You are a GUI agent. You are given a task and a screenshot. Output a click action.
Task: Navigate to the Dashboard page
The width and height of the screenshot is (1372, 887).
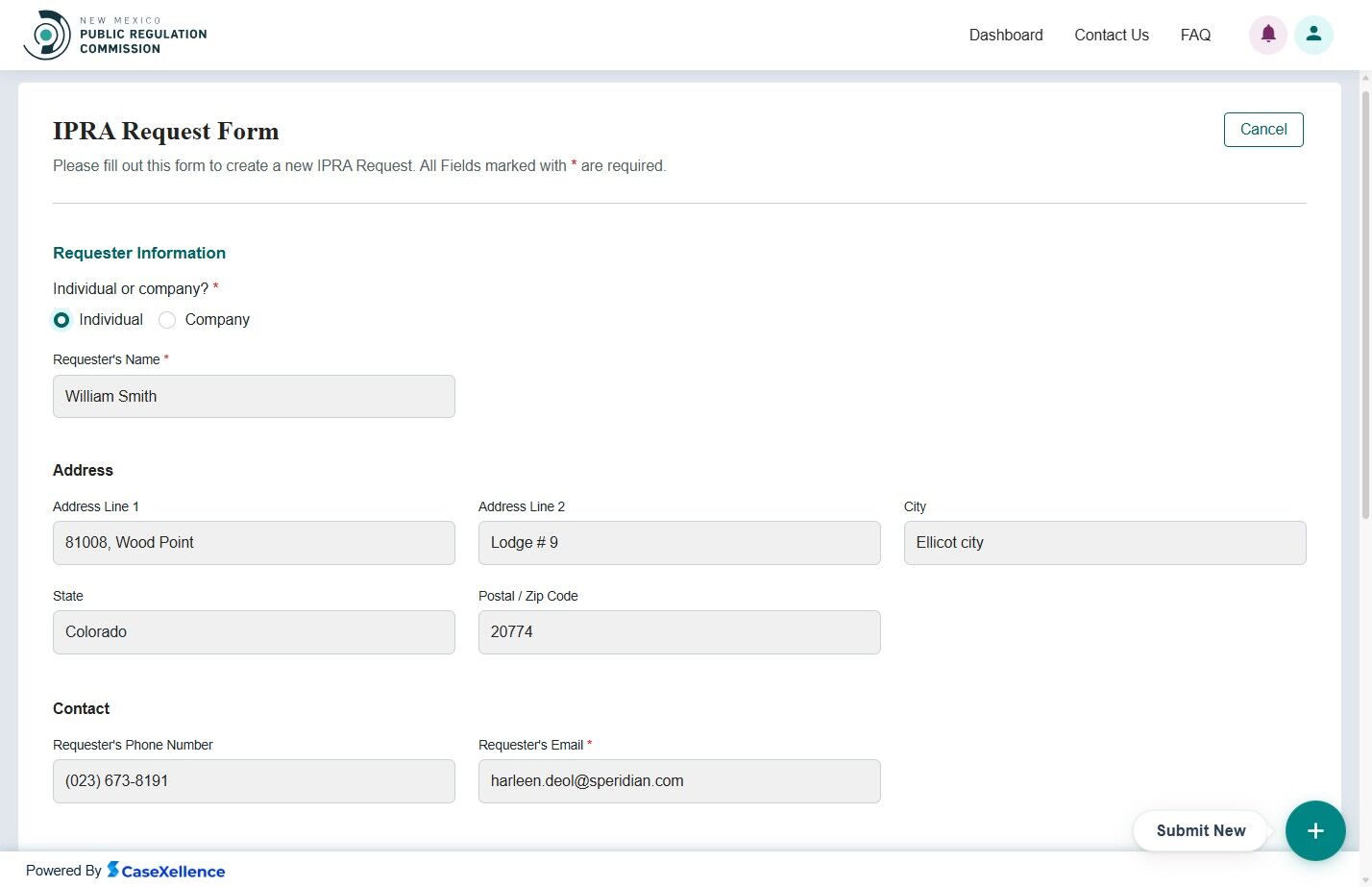pyautogui.click(x=1006, y=35)
